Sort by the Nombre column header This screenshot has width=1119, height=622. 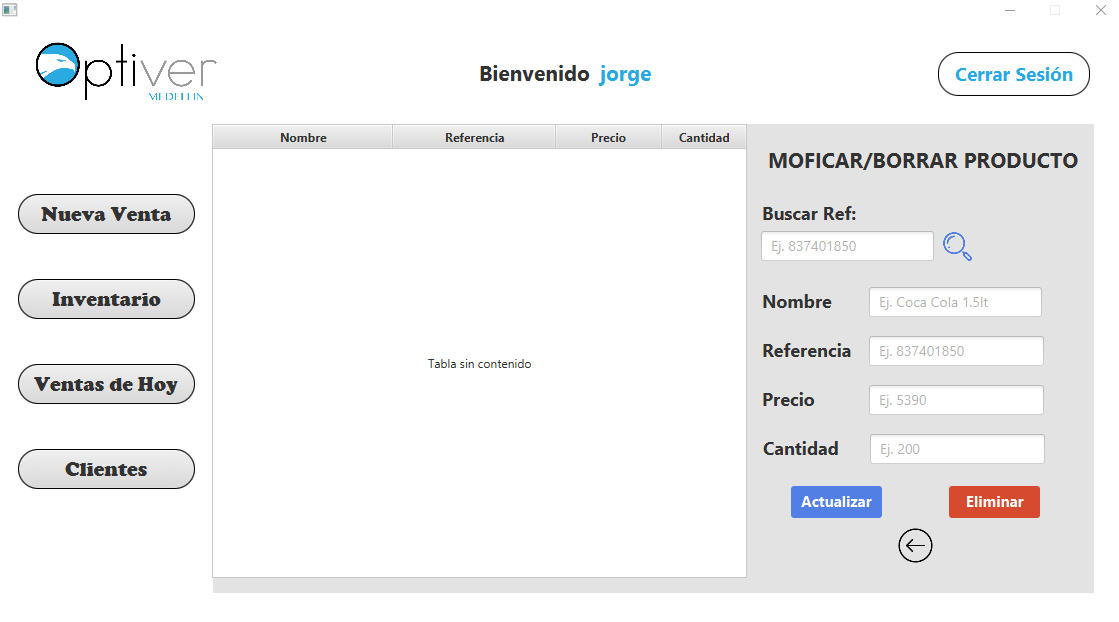302,137
